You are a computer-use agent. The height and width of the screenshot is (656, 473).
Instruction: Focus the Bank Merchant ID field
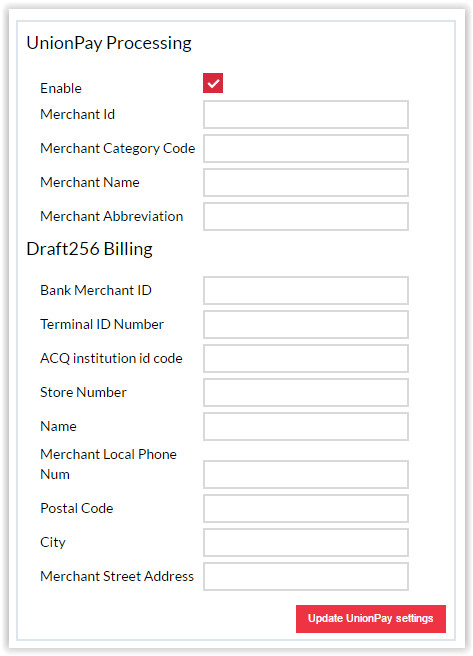click(x=306, y=290)
